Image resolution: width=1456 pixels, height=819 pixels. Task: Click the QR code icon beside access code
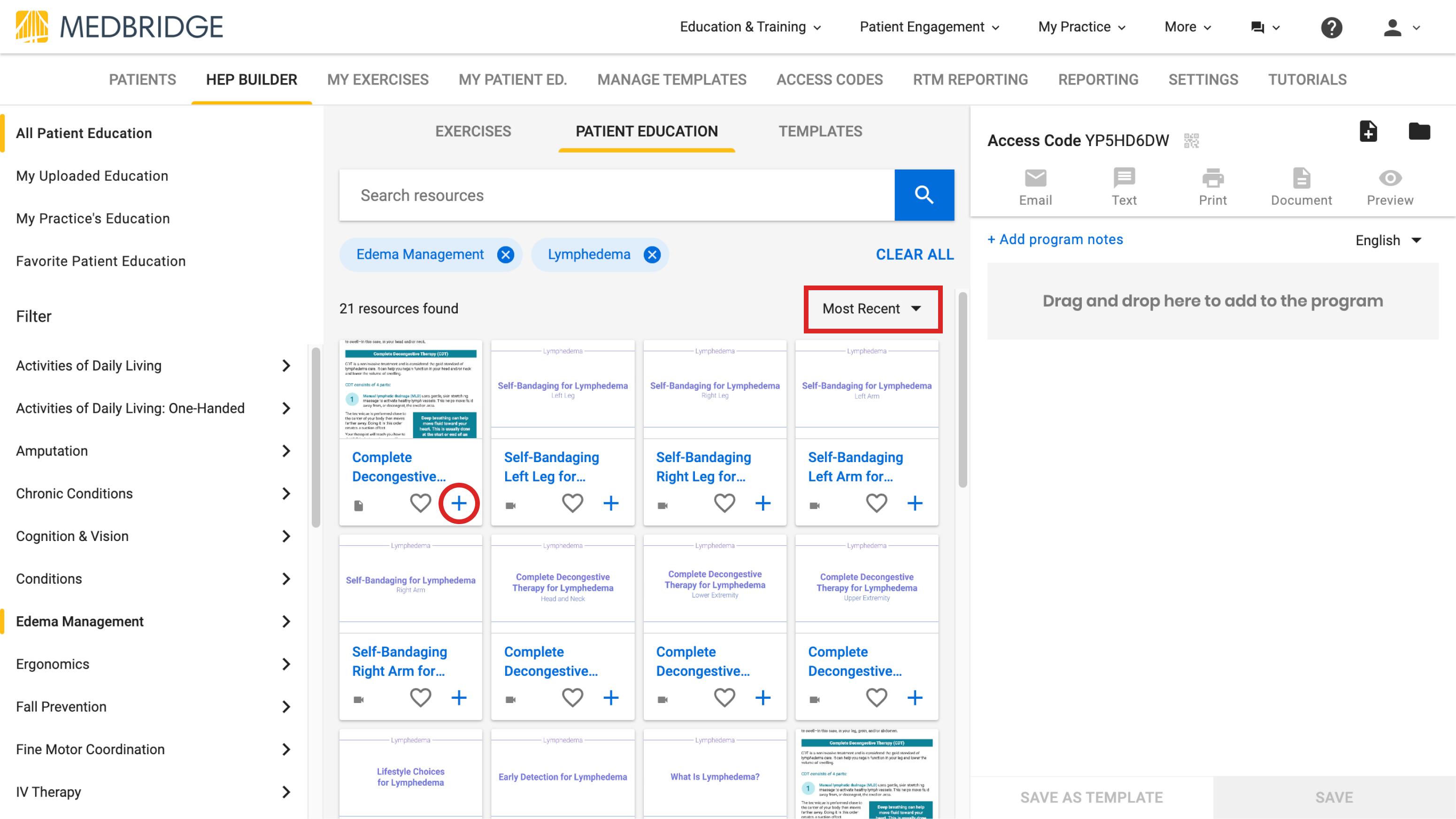(1192, 140)
